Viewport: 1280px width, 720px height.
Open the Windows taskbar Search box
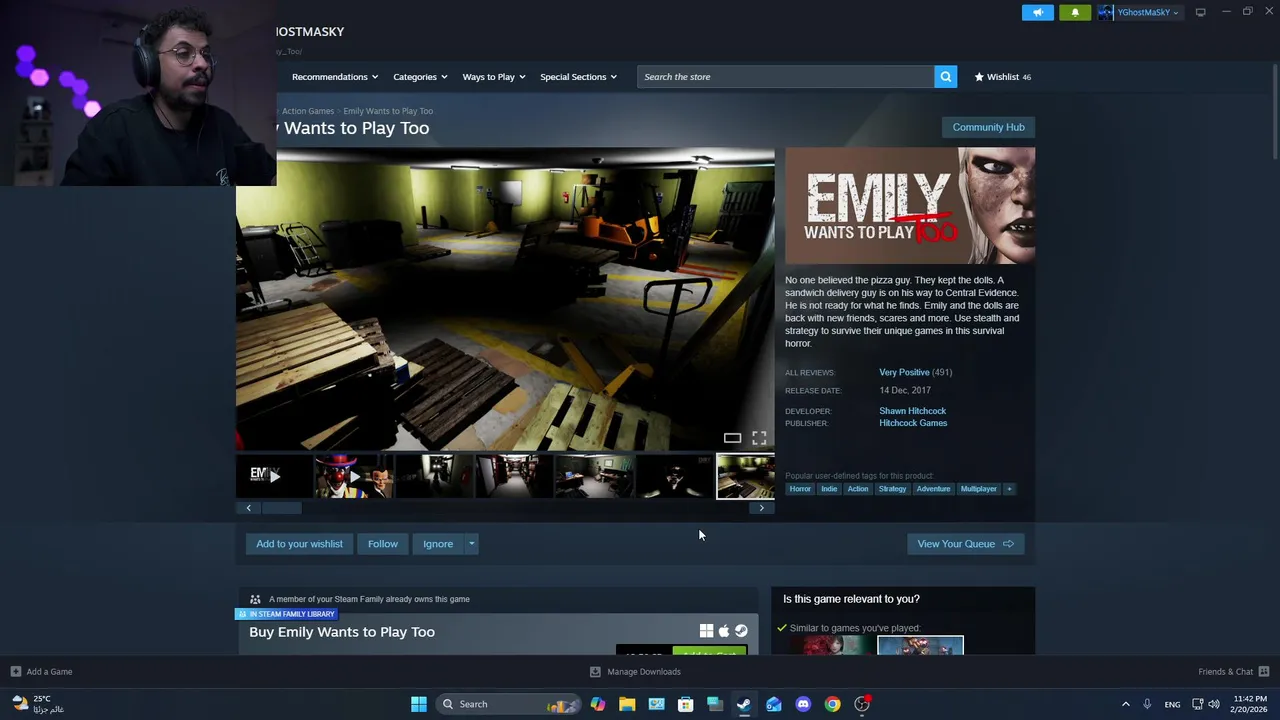point(510,704)
